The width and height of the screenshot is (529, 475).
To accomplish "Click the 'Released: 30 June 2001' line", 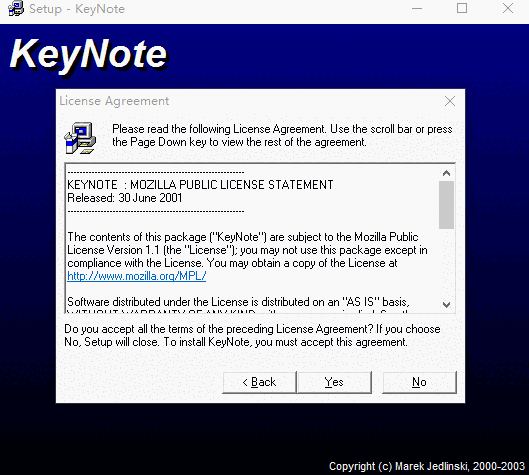I will tap(125, 198).
